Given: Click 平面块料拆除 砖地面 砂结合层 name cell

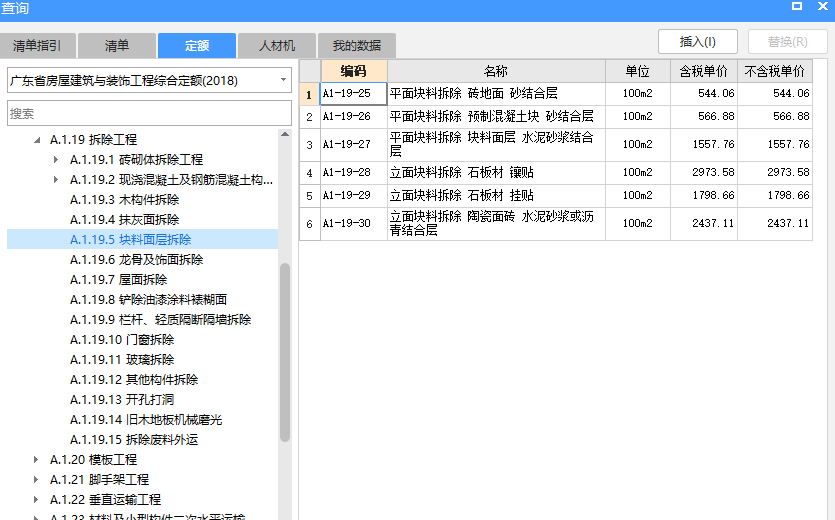Looking at the screenshot, I should click(496, 93).
